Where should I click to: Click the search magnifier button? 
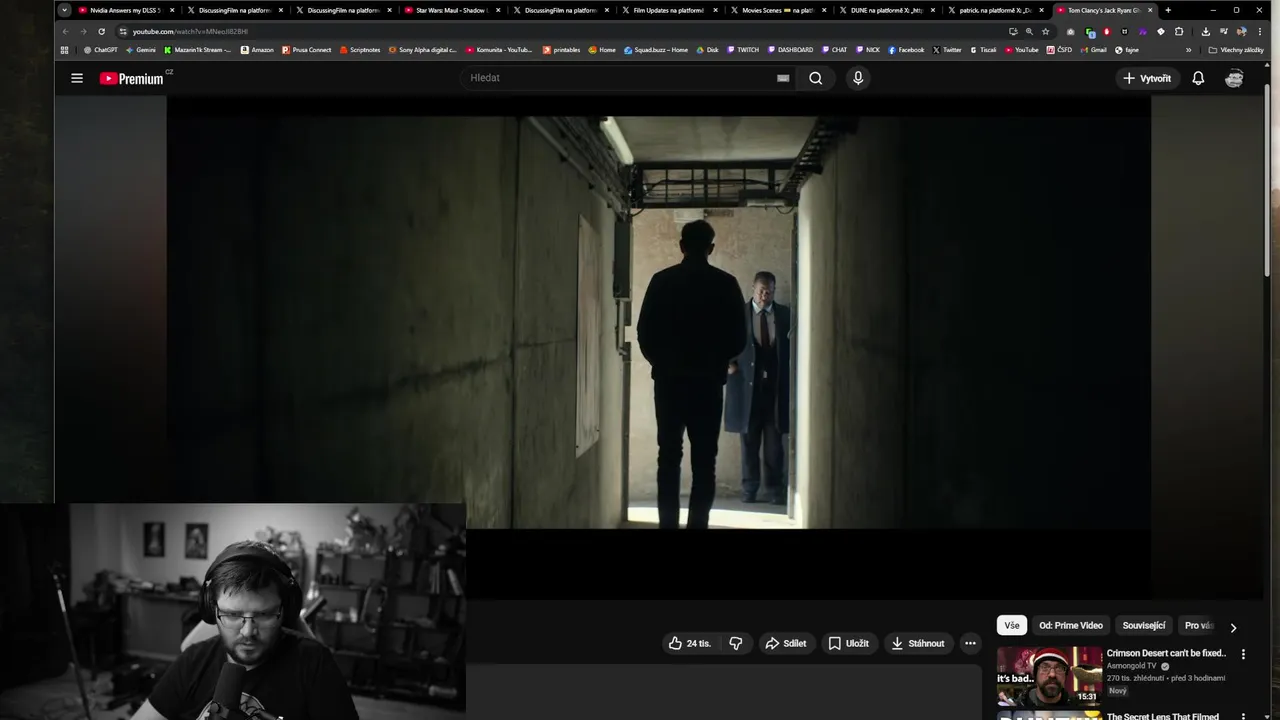[815, 78]
